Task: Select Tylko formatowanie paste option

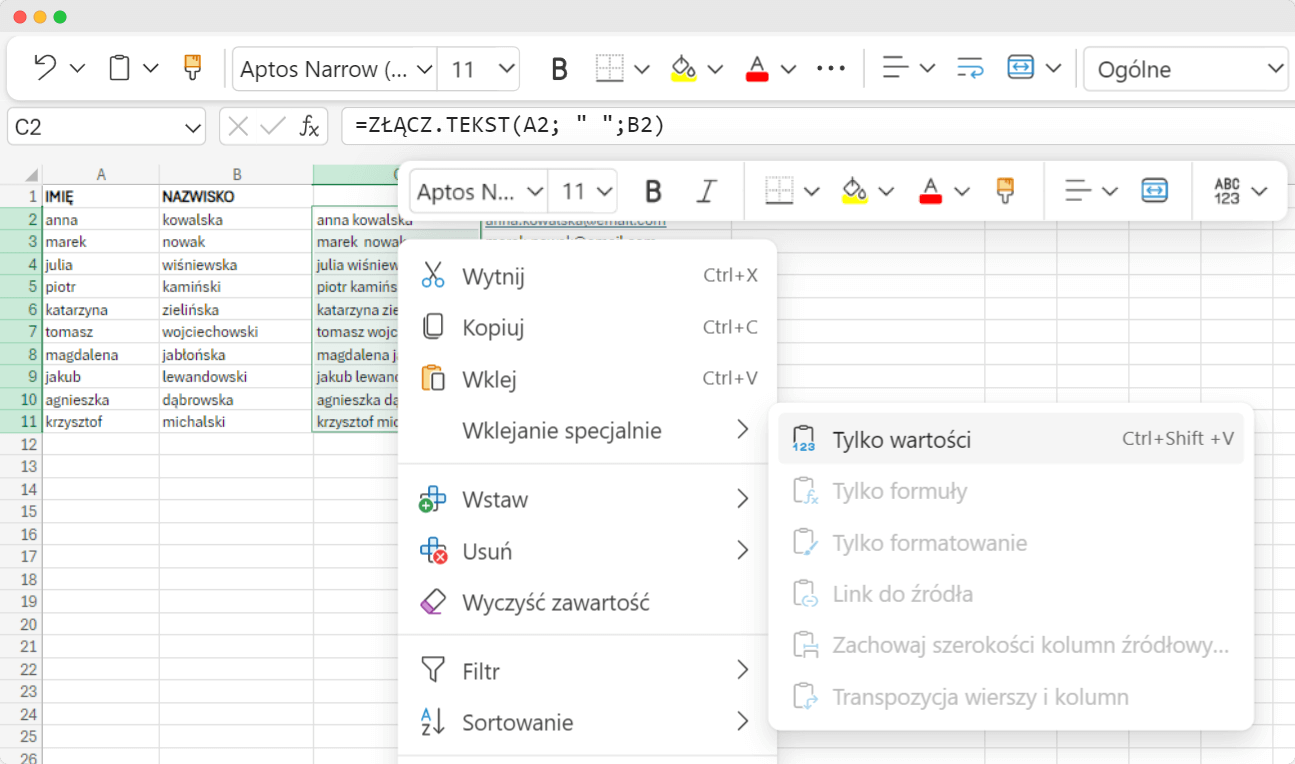Action: (1011, 543)
